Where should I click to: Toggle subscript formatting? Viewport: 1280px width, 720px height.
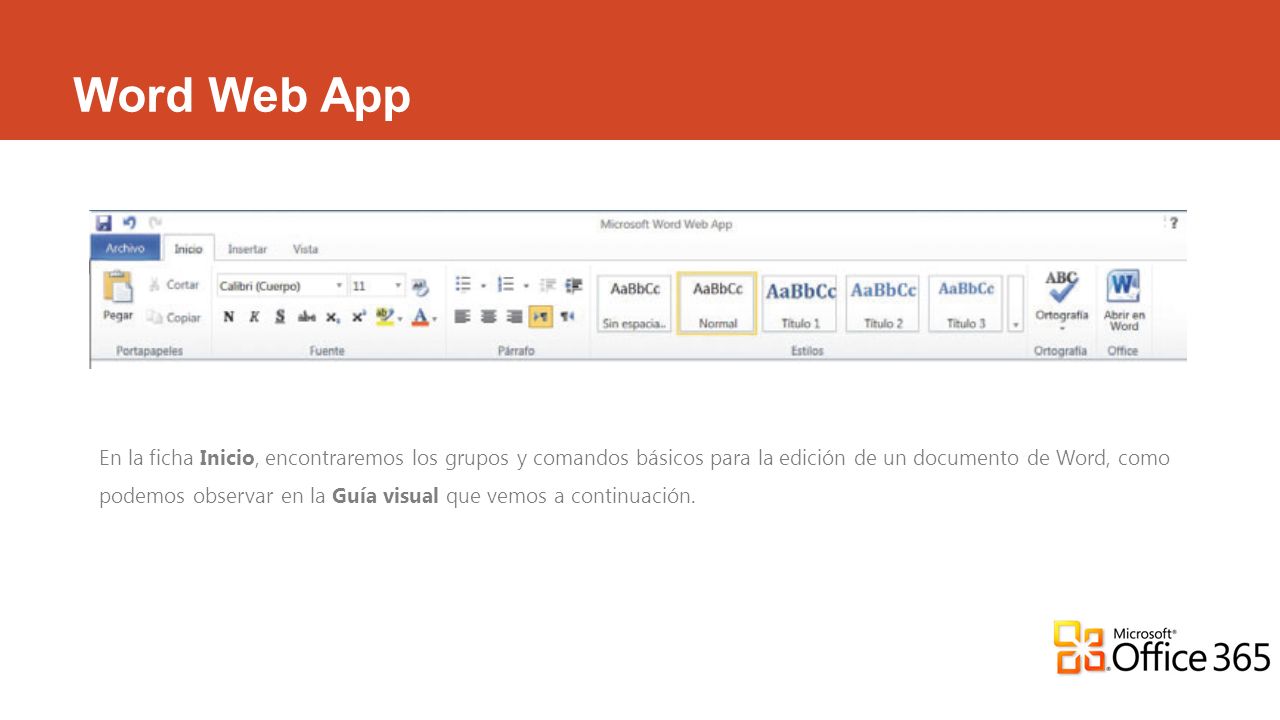click(x=333, y=317)
